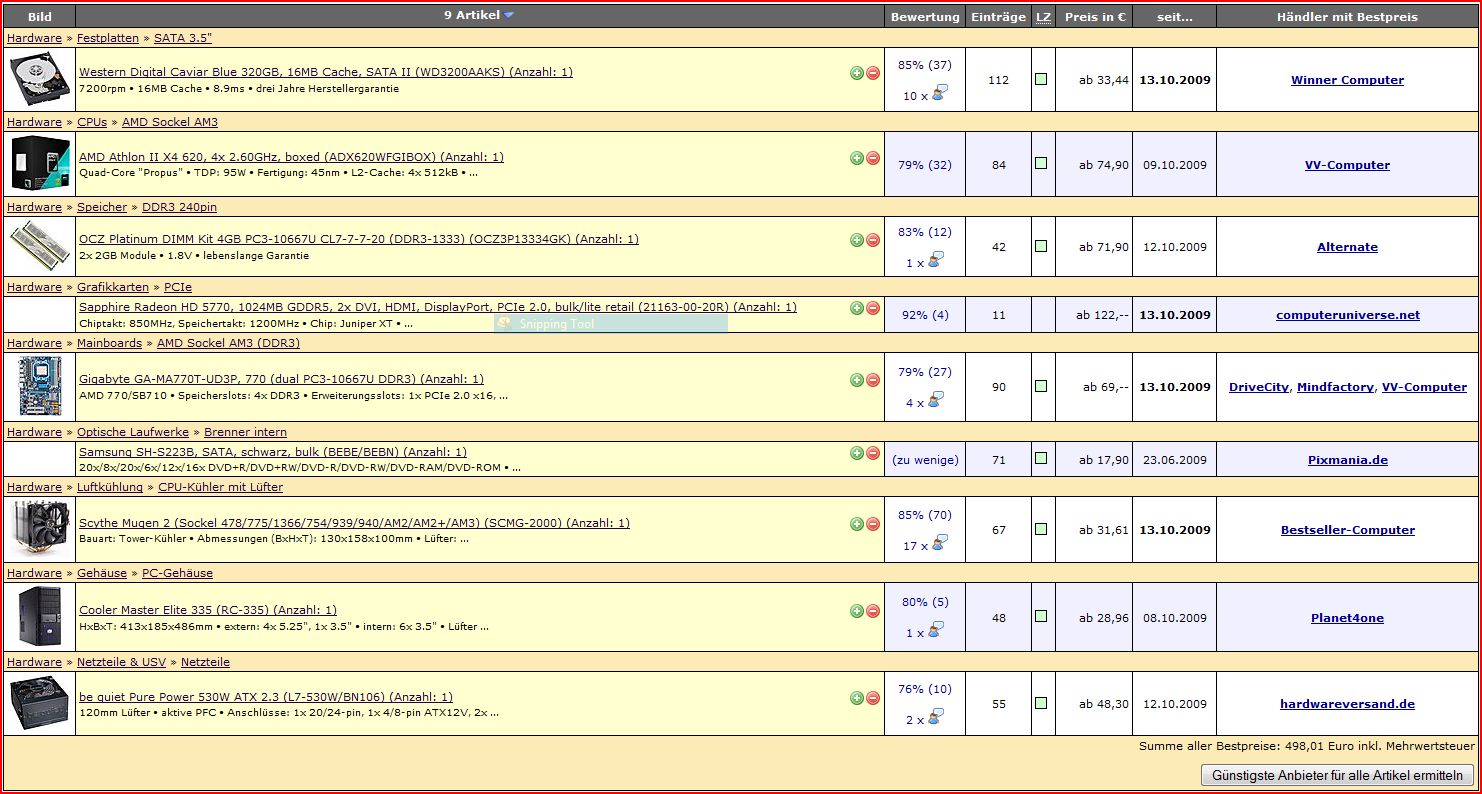Increase quantity of be quiet Pure Power
This screenshot has width=1482, height=794.
(857, 698)
